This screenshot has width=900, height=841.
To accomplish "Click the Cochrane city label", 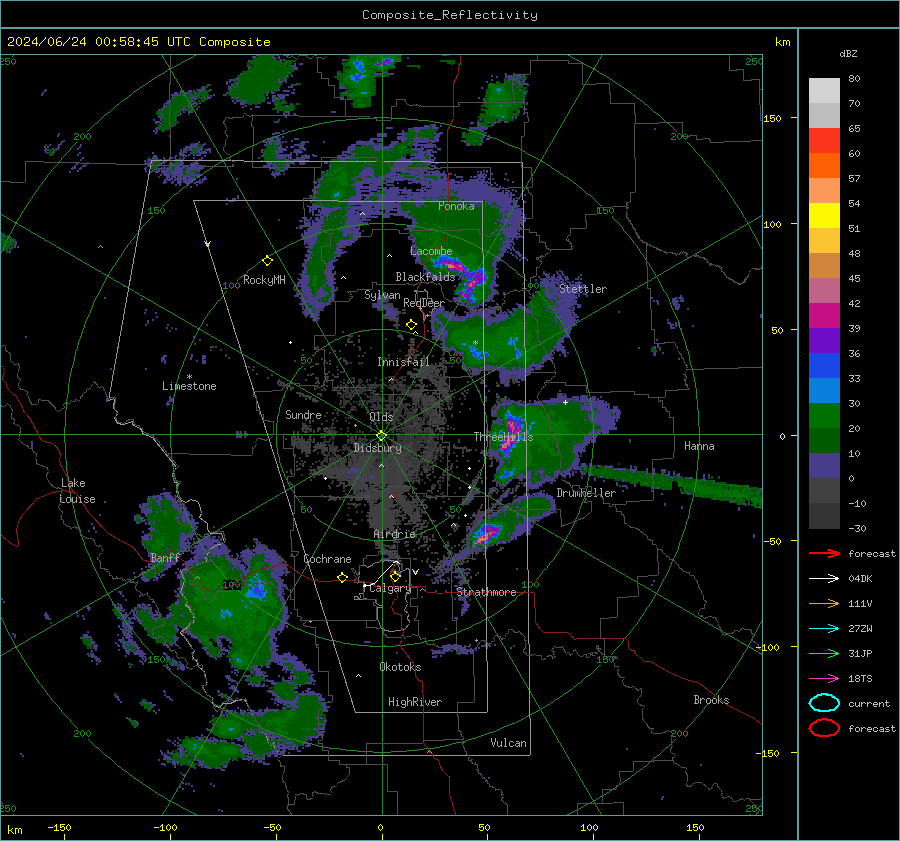I will (x=327, y=559).
